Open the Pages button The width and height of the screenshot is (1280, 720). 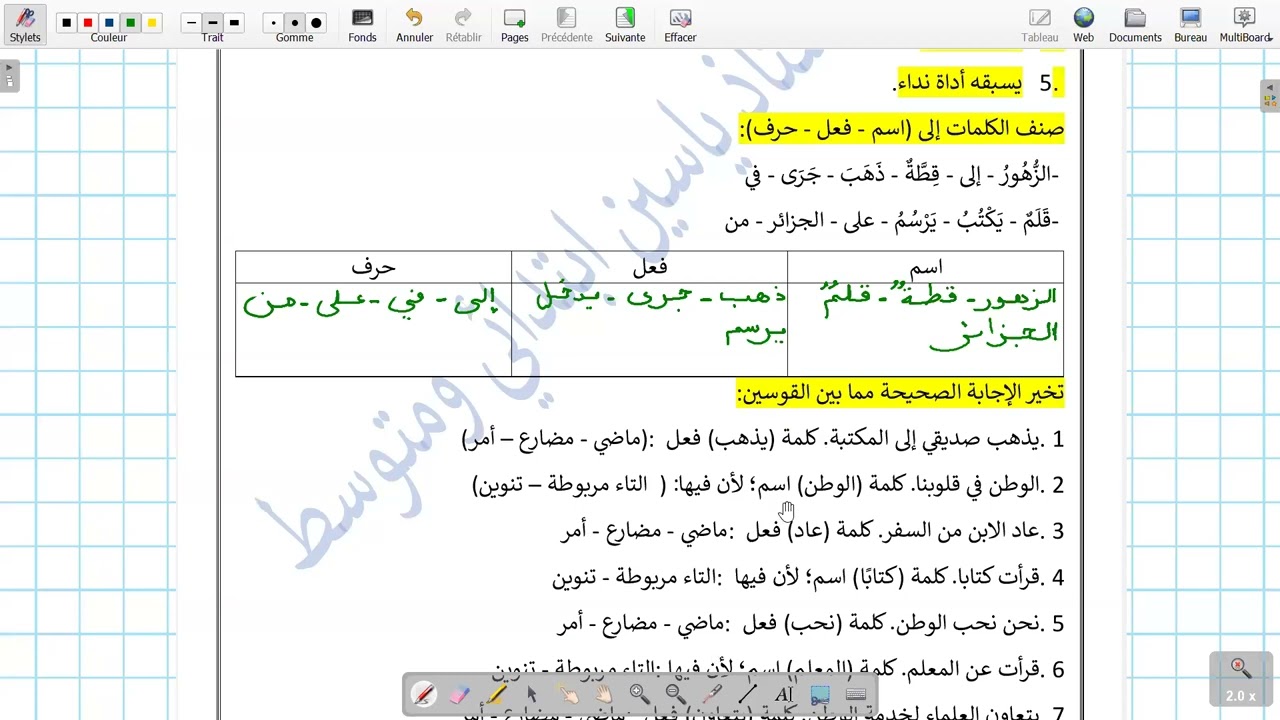click(x=514, y=25)
